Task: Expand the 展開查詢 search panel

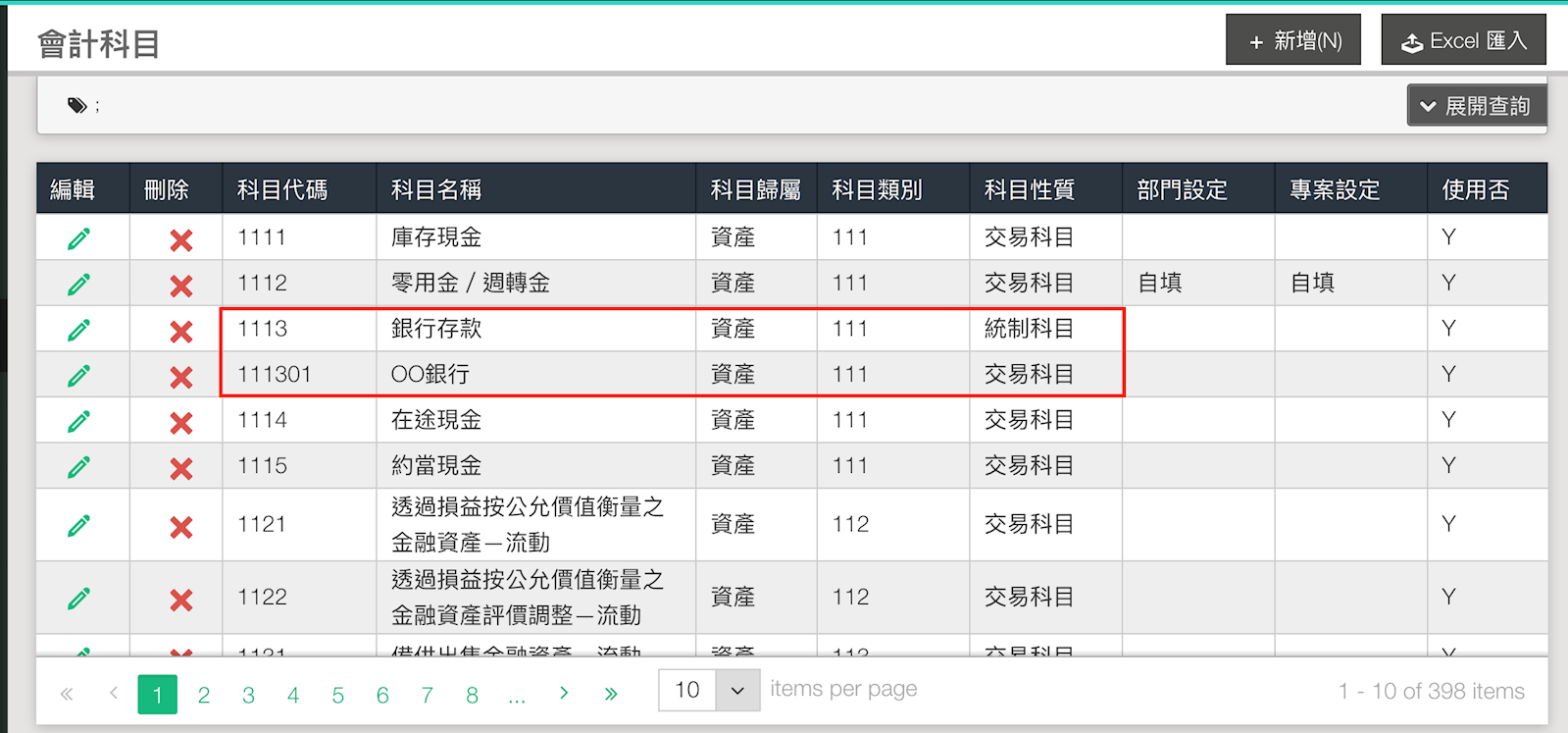Action: point(1476,106)
